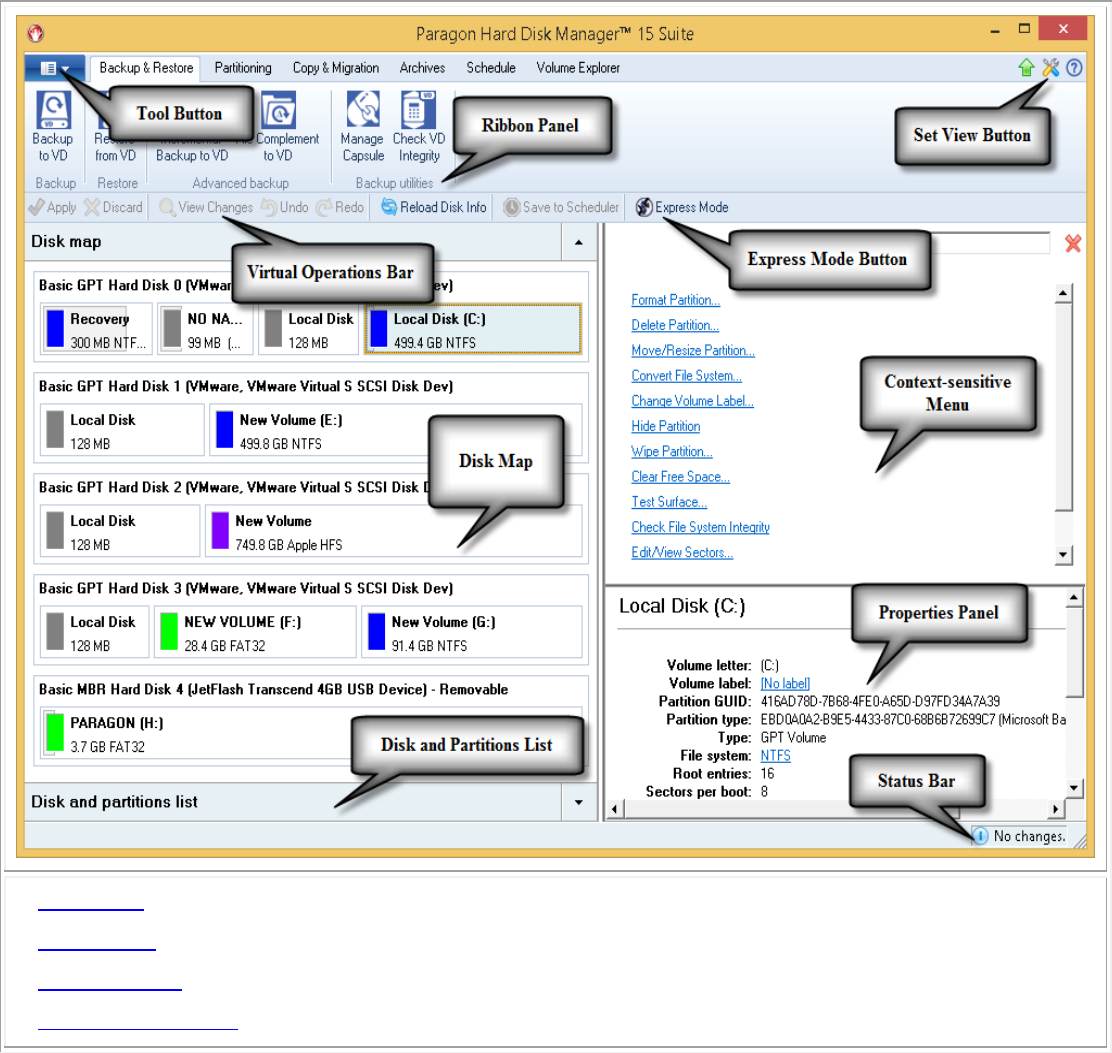Select NEW VOLUME (F:) FAT32 partition
This screenshot has height=1053, width=1112.
pos(255,633)
